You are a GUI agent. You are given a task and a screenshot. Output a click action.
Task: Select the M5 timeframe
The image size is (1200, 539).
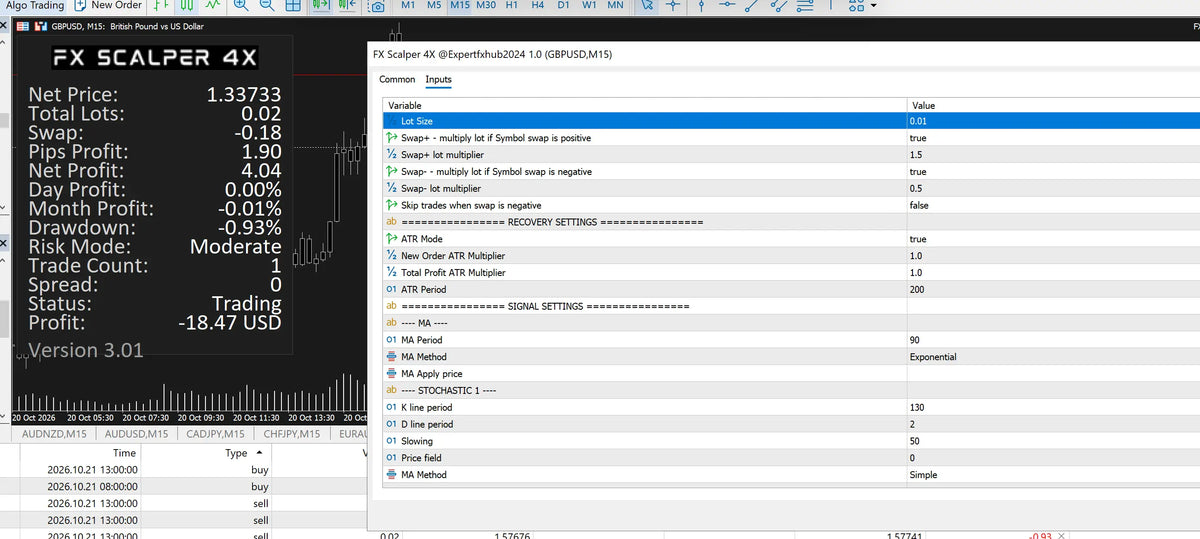coord(434,6)
